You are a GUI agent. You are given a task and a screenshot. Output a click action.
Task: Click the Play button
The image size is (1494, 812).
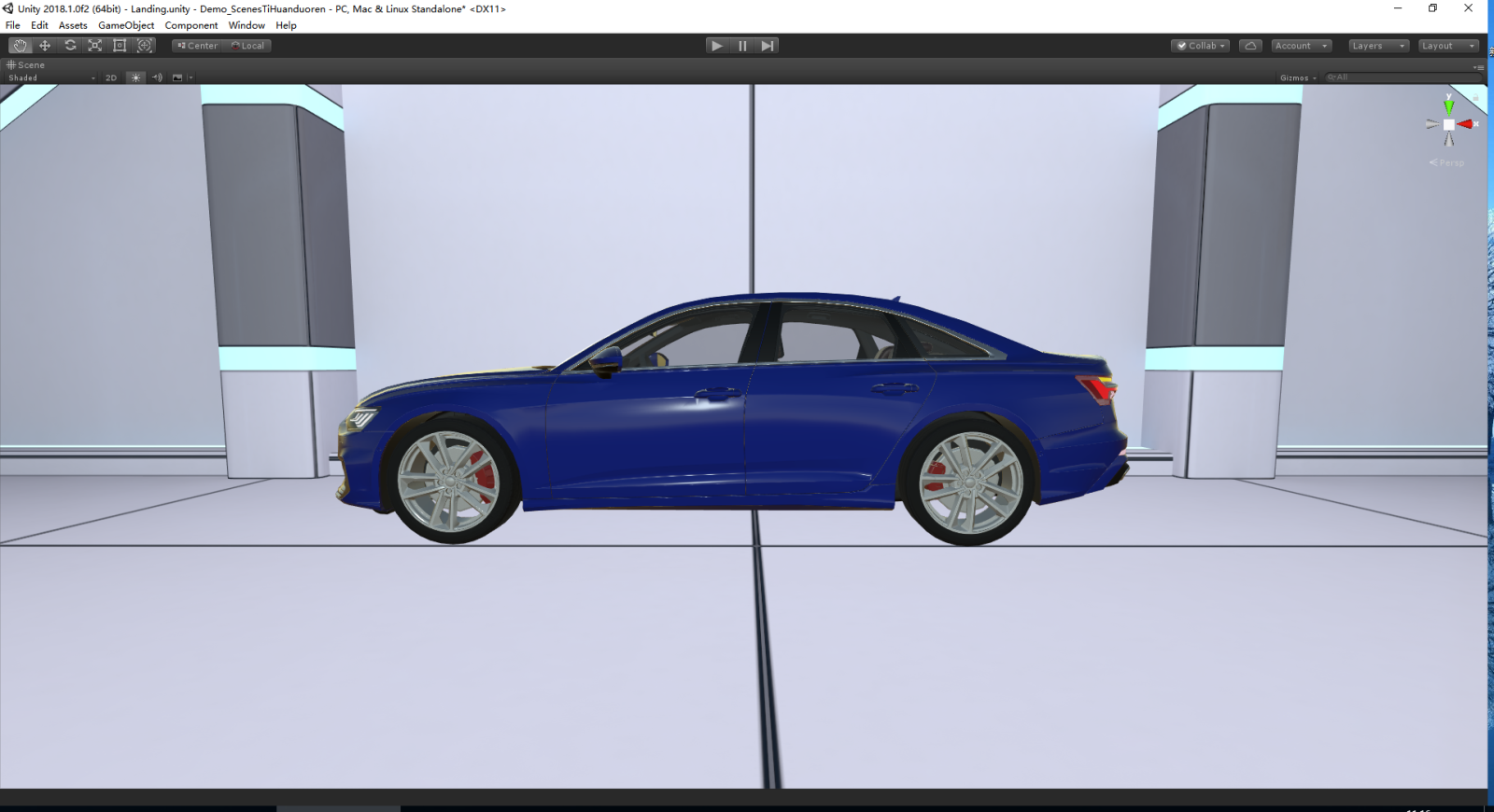[716, 46]
